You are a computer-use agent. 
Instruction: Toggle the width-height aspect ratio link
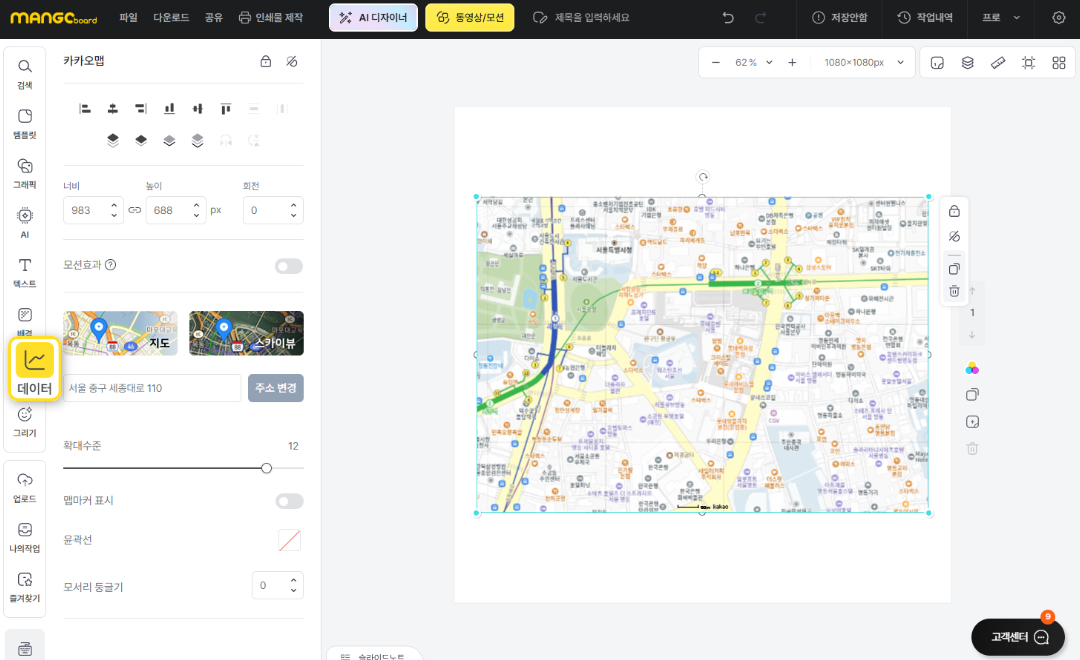click(x=135, y=210)
